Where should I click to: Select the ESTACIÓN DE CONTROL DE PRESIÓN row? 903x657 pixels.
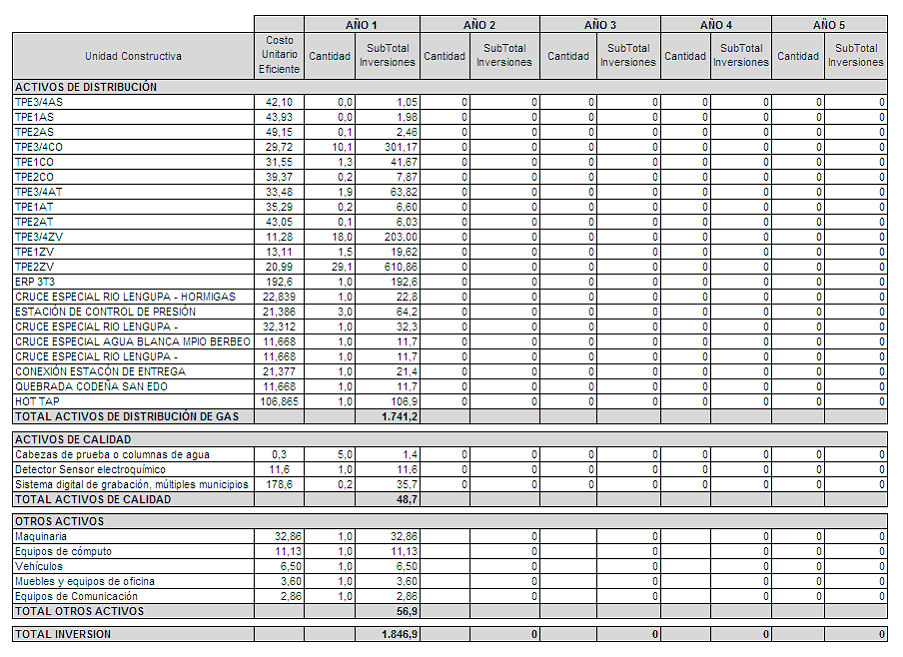[106, 312]
